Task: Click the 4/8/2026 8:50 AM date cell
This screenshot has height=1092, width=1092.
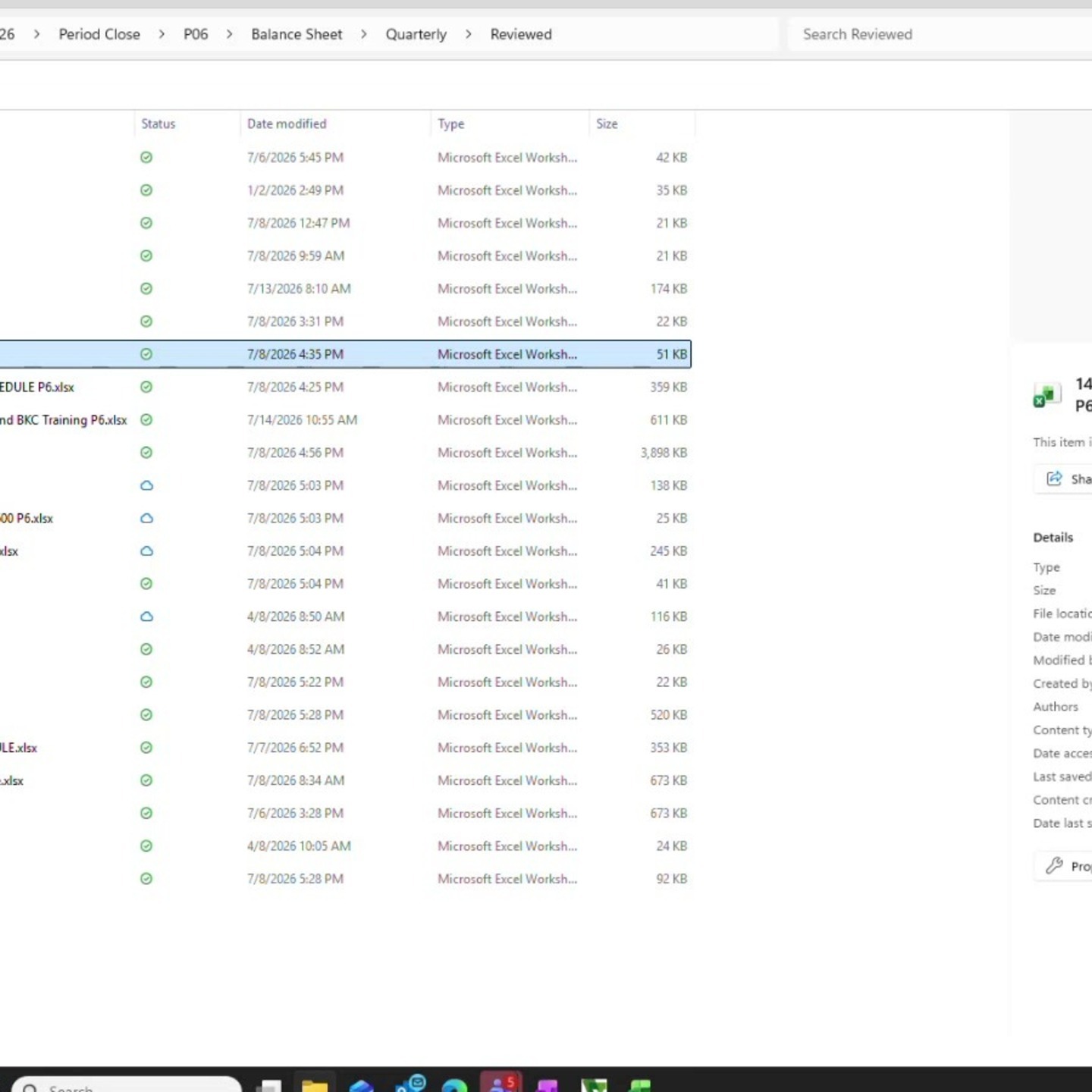Action: pyautogui.click(x=296, y=617)
